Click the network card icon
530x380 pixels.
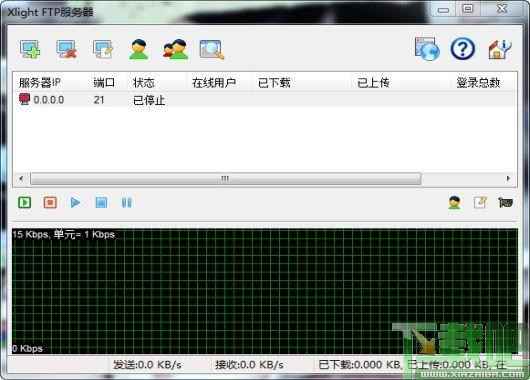[x=505, y=203]
